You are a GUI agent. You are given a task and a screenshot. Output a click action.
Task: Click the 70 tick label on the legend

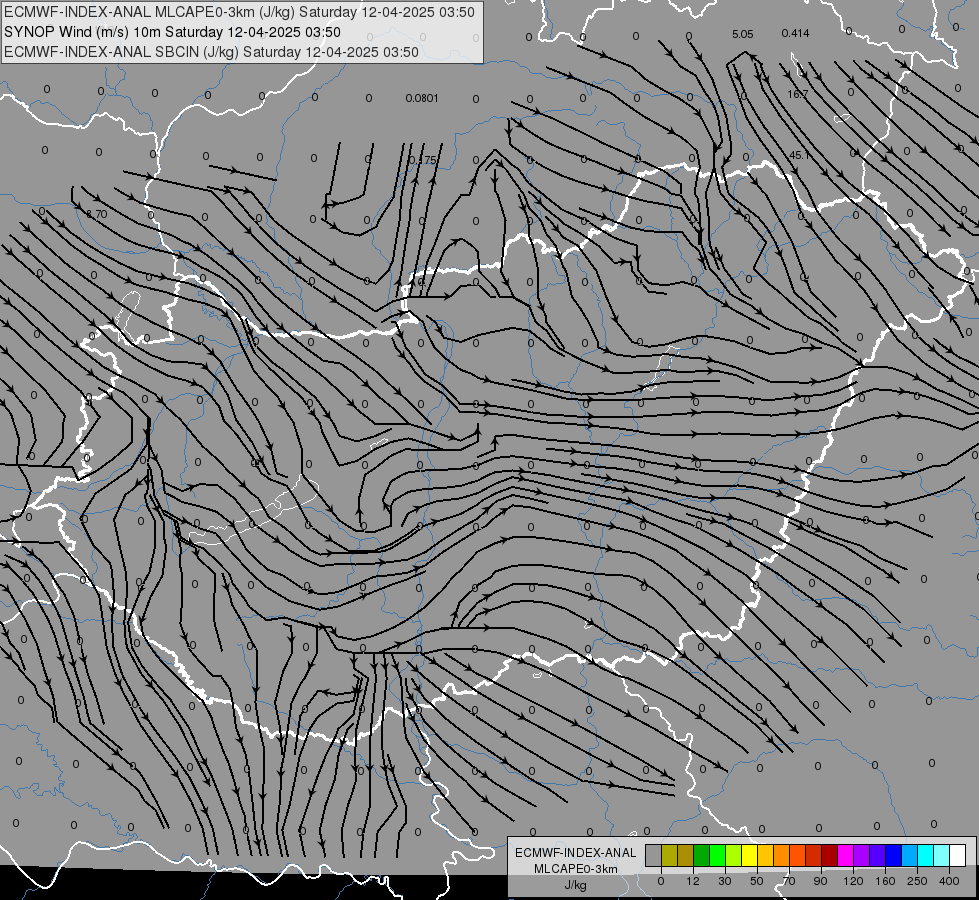point(789,881)
